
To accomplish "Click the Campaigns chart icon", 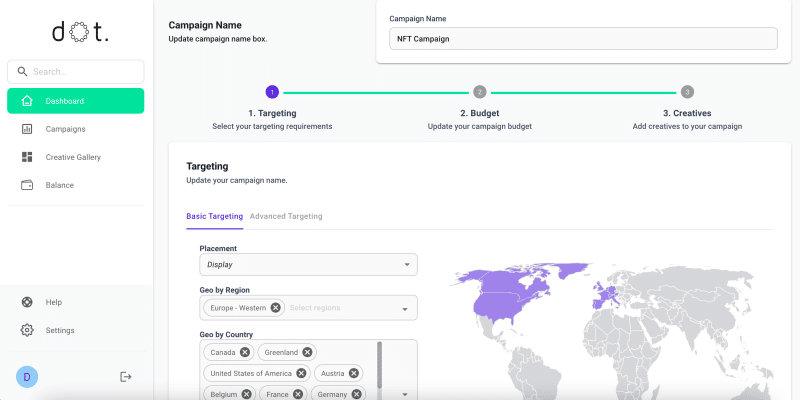I will [x=27, y=129].
